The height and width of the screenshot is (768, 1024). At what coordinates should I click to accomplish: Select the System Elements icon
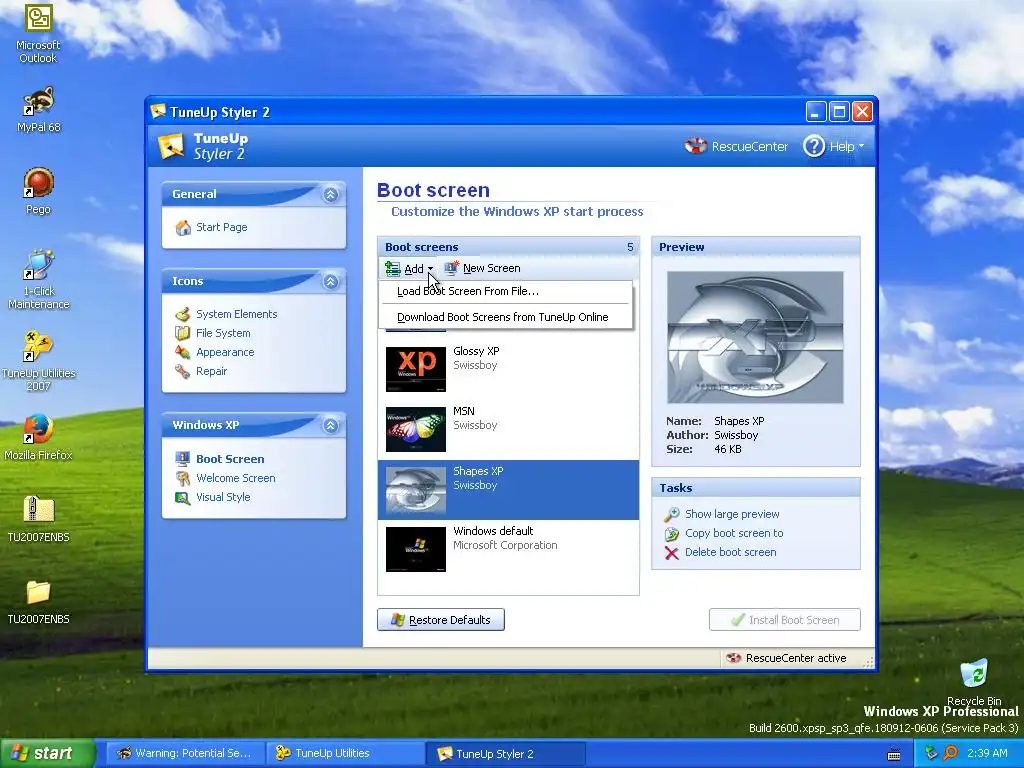coord(183,314)
